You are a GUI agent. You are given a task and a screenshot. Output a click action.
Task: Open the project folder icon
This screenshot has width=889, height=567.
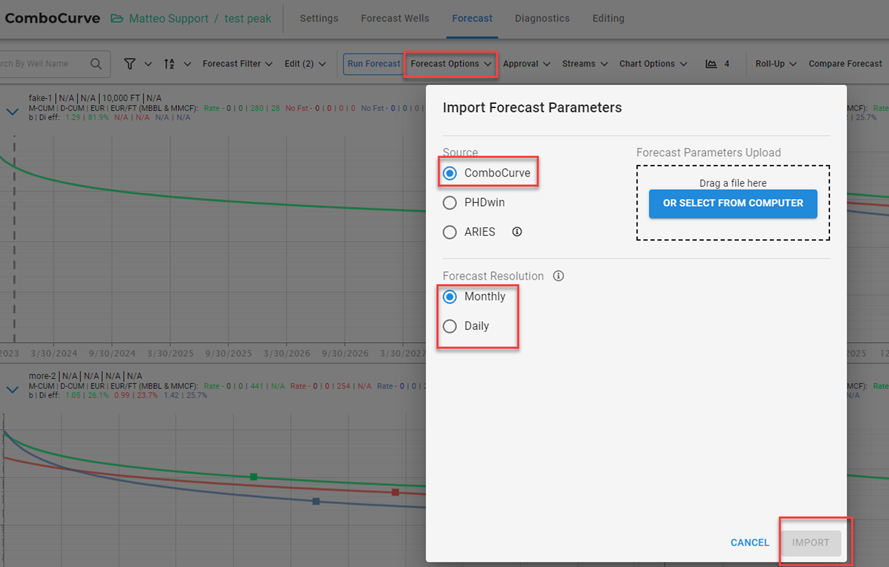coord(117,19)
